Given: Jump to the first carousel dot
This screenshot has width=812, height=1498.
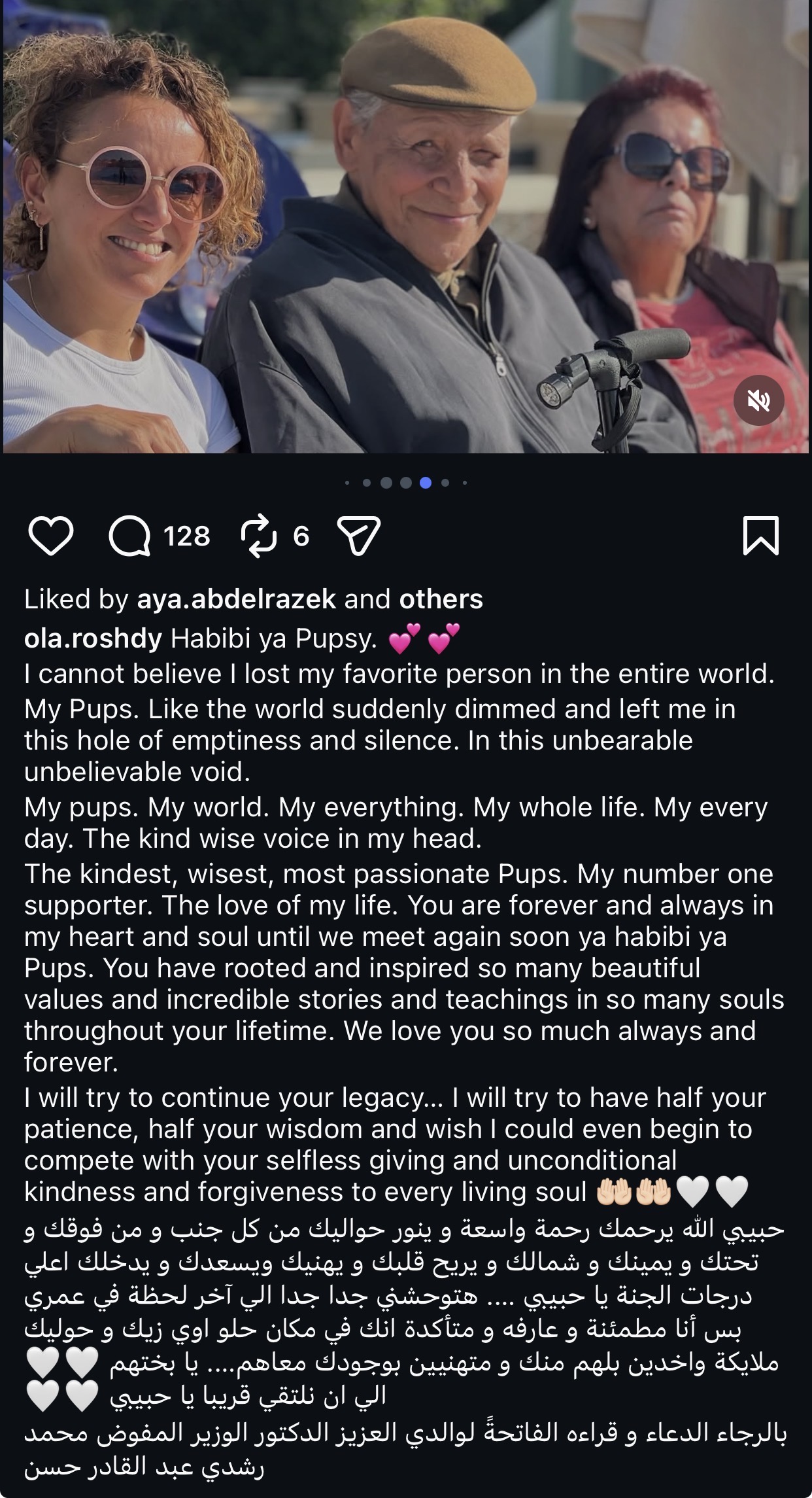Looking at the screenshot, I should coord(347,483).
